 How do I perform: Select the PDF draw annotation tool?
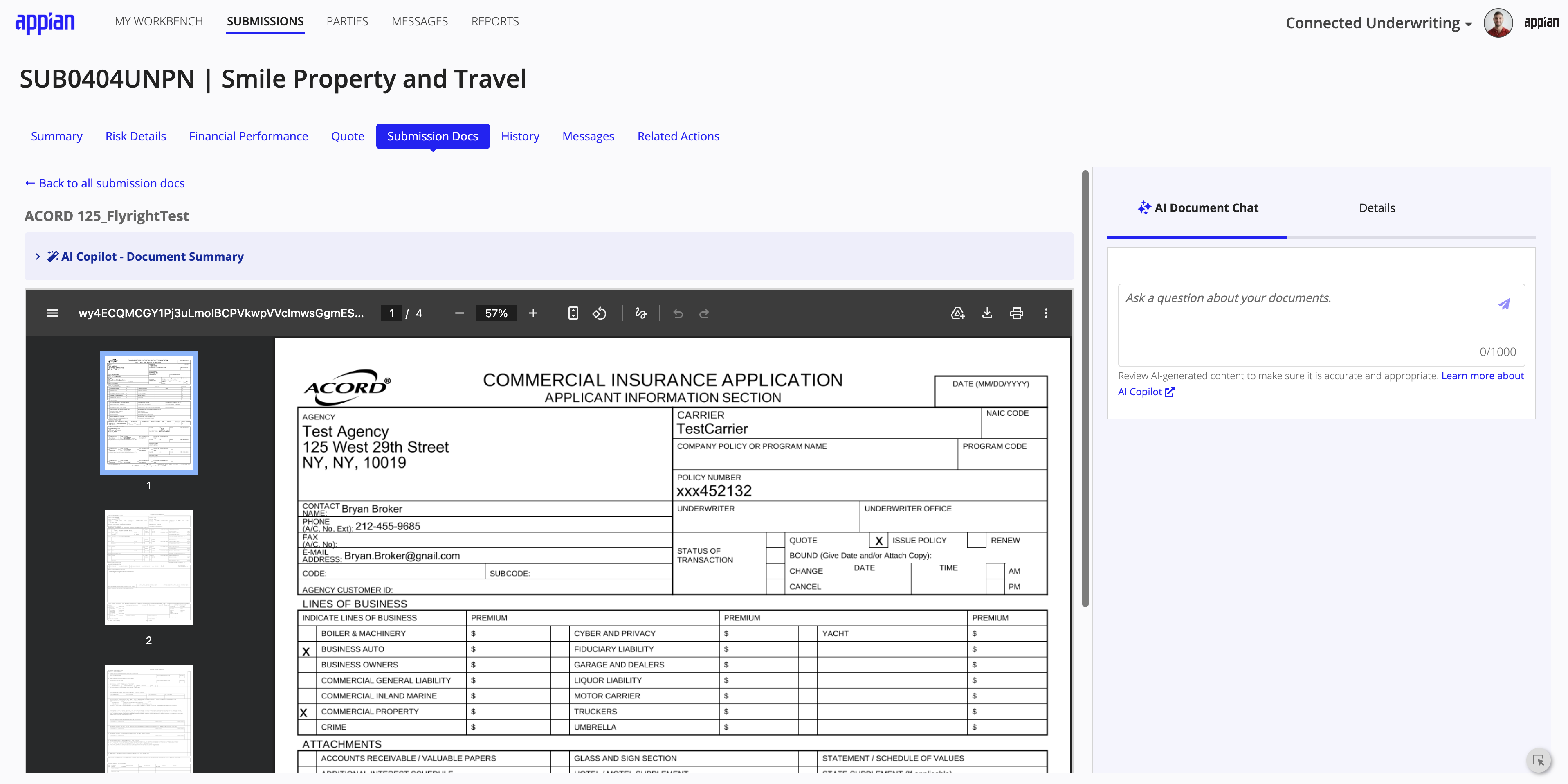640,313
